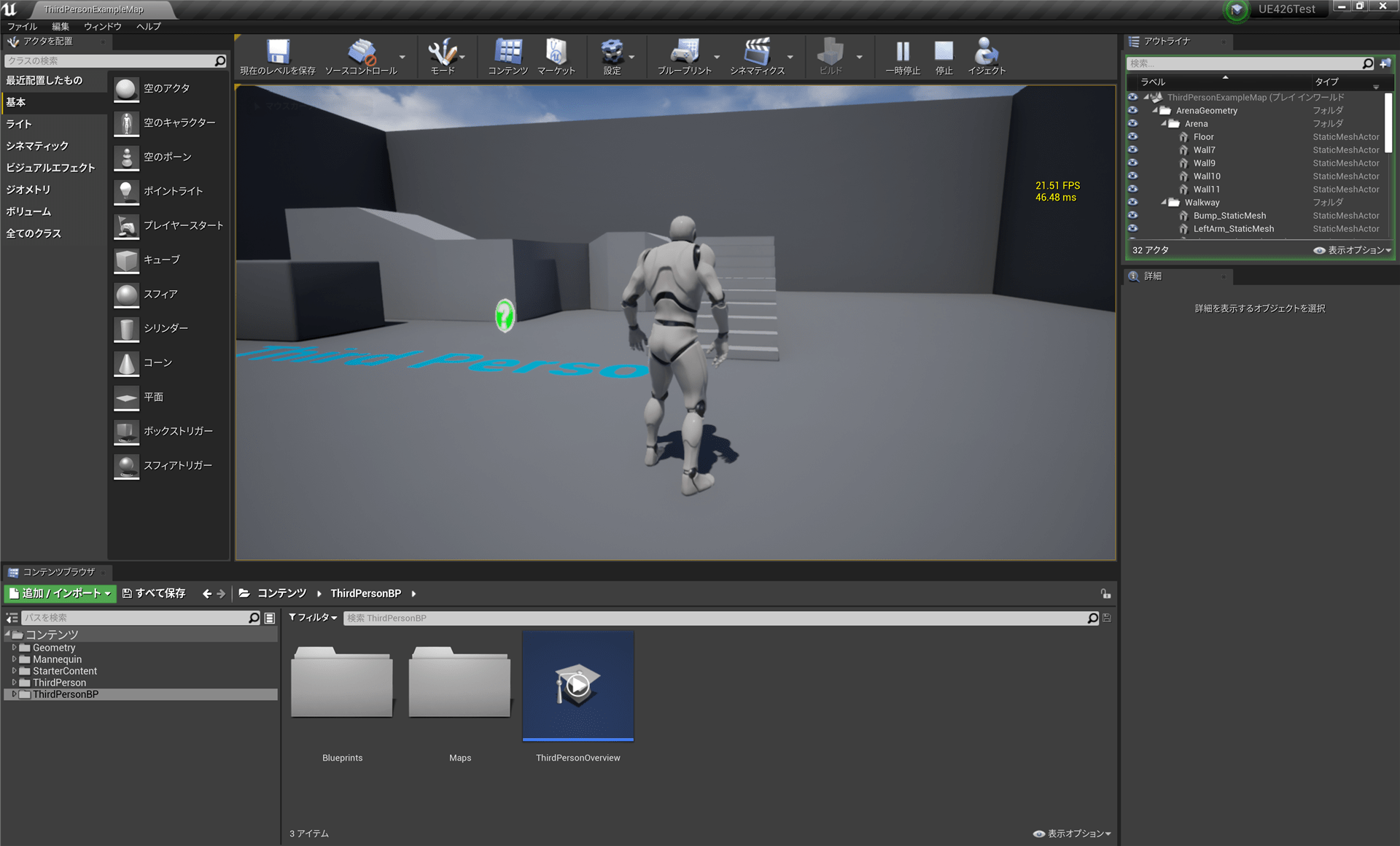Image resolution: width=1400 pixels, height=846 pixels.
Task: Click the すべて保存 (Save All) button
Action: point(154,593)
